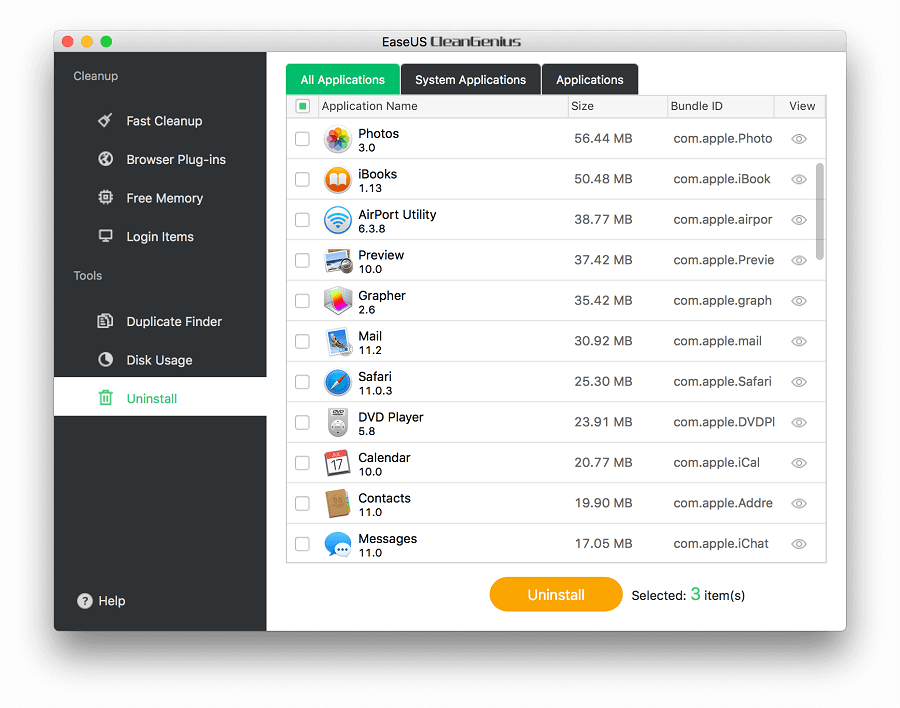Click the DVD Player app icon
Image resolution: width=900 pixels, height=708 pixels.
338,422
